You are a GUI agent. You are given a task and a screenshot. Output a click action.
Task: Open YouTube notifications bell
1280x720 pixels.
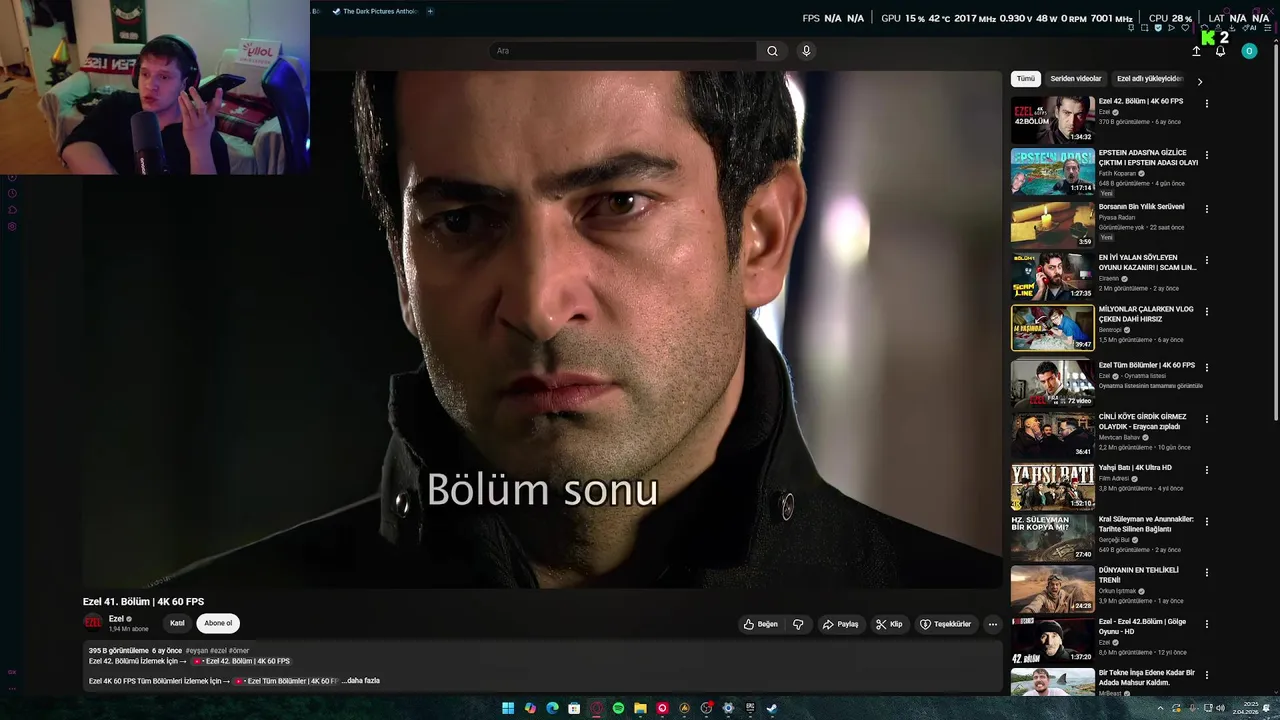tap(1221, 51)
